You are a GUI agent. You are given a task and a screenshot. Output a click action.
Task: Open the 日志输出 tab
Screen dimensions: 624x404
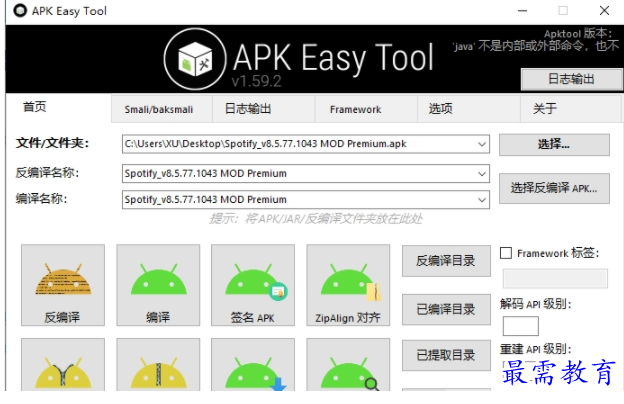click(x=263, y=109)
